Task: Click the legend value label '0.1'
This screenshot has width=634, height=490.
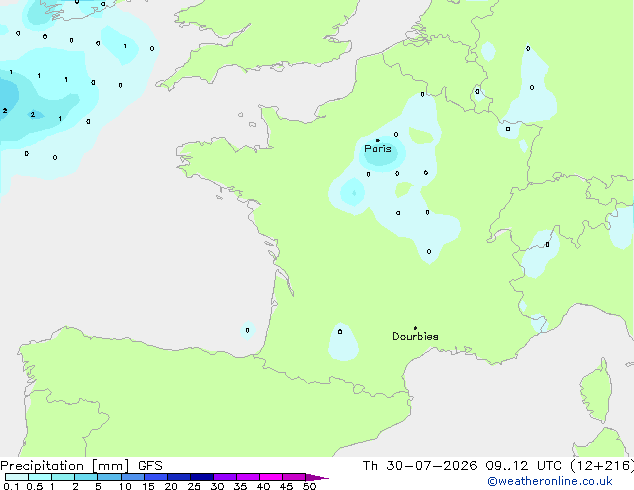Action: pyautogui.click(x=11, y=486)
